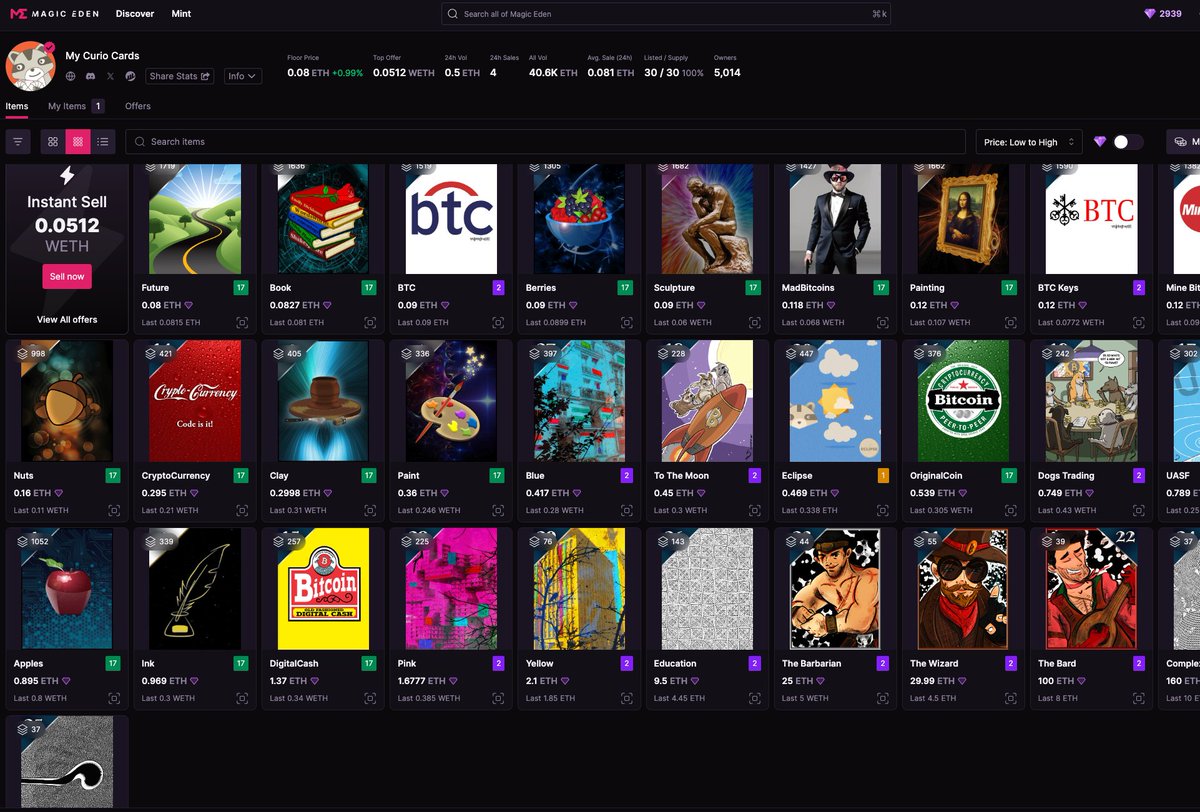Click the quick-view icon on Berries card
Image resolution: width=1200 pixels, height=812 pixels.
[x=627, y=323]
